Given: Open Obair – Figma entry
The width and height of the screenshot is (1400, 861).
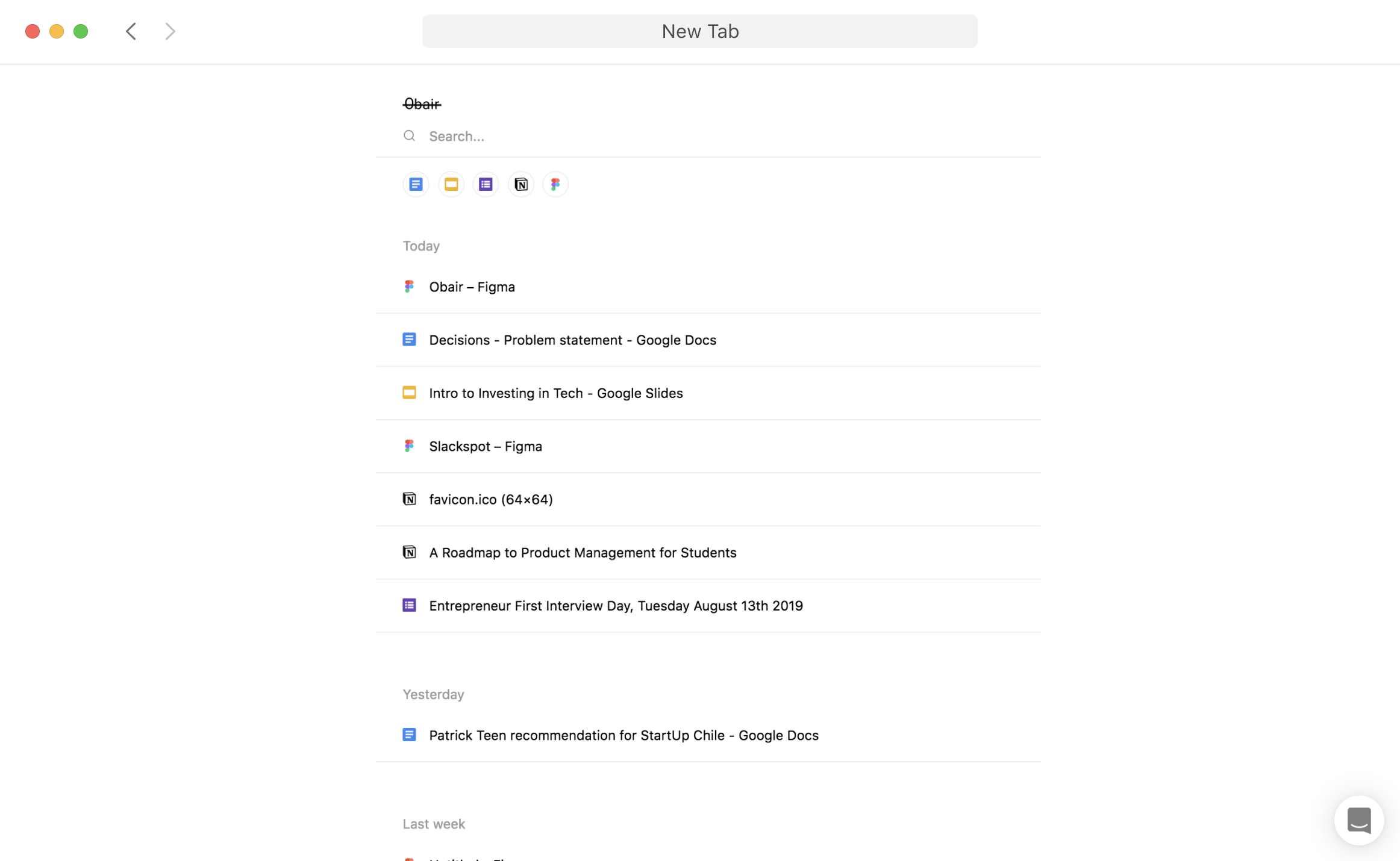Looking at the screenshot, I should (x=708, y=287).
